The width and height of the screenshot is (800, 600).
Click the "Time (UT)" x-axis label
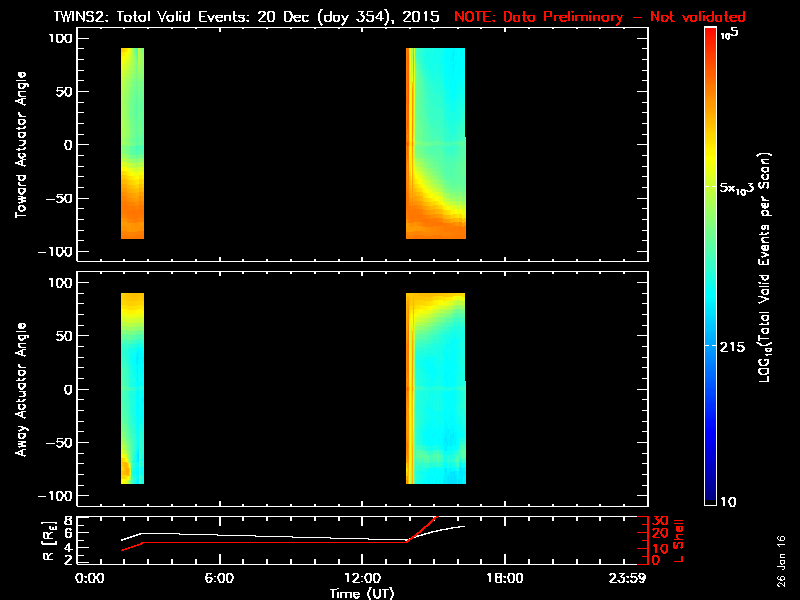(x=362, y=593)
